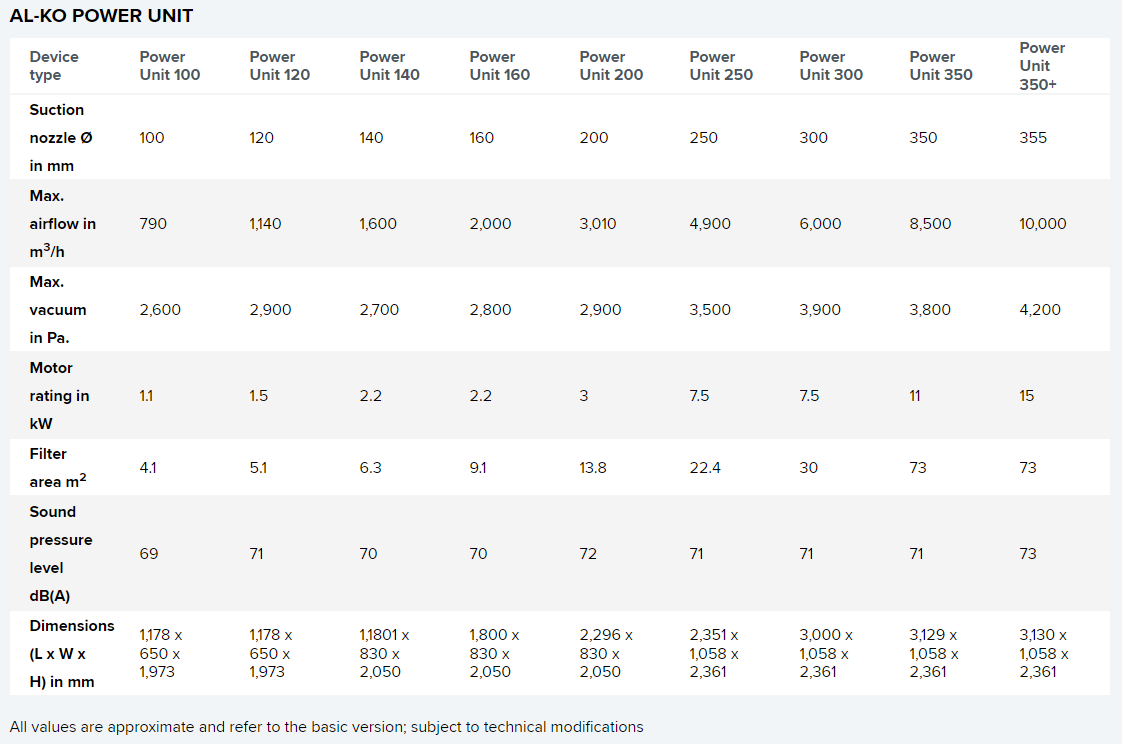The width and height of the screenshot is (1122, 744).
Task: Select the Power Unit 140 column header
Action: 389,66
